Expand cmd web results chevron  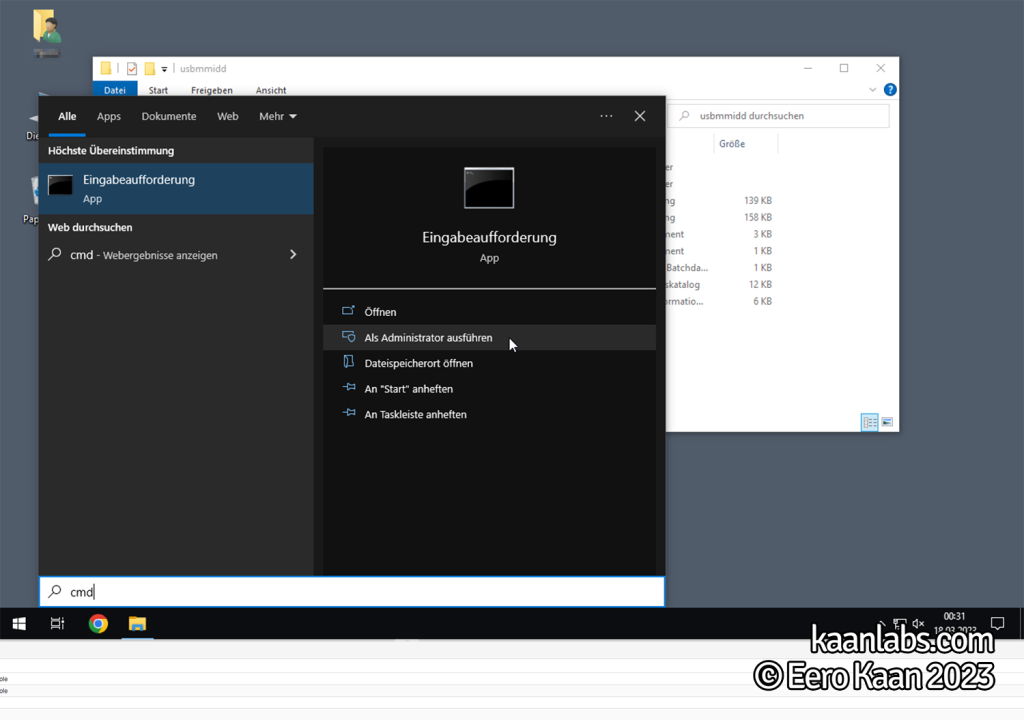click(293, 255)
